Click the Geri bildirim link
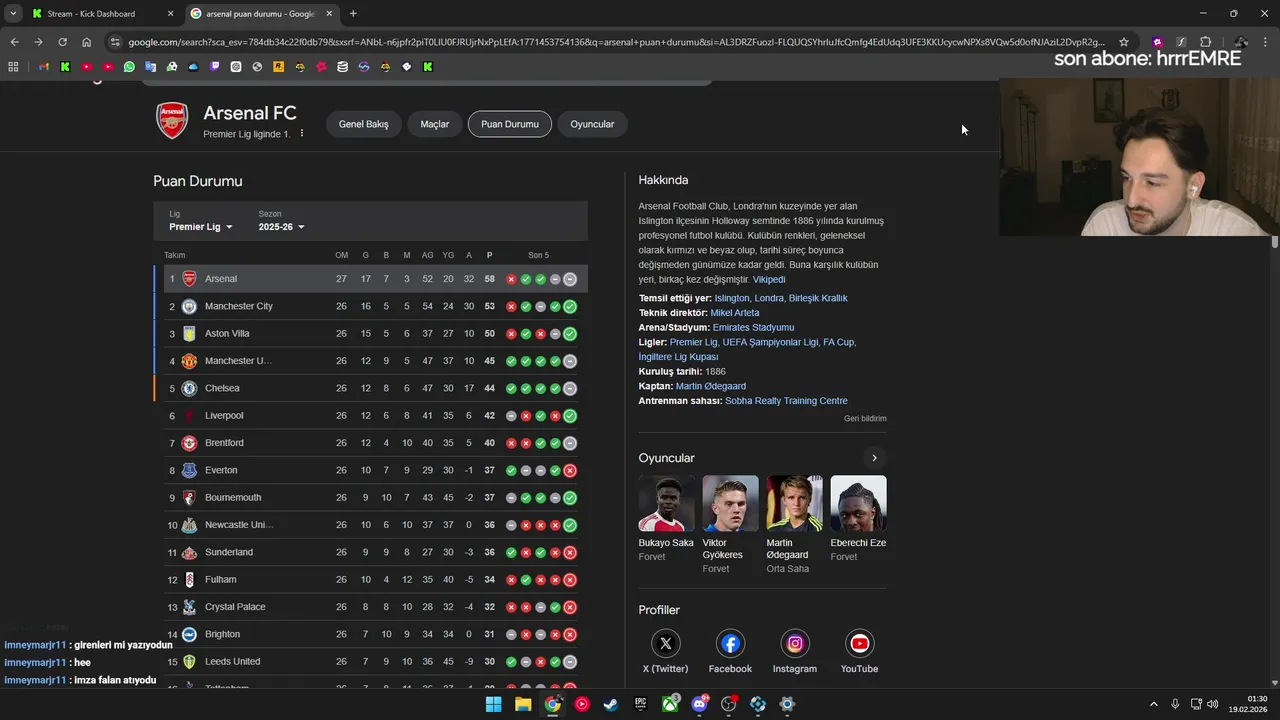The width and height of the screenshot is (1280, 720). [865, 418]
